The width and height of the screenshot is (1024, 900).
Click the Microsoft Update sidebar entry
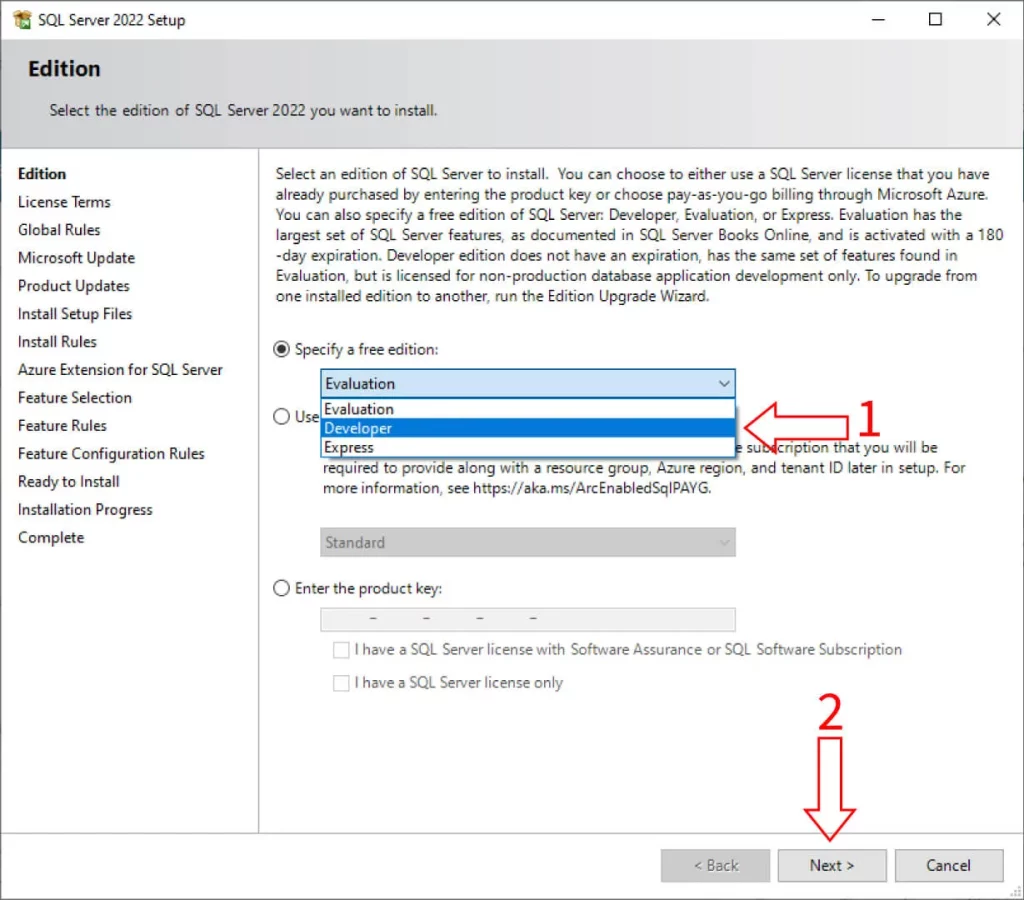(x=77, y=257)
